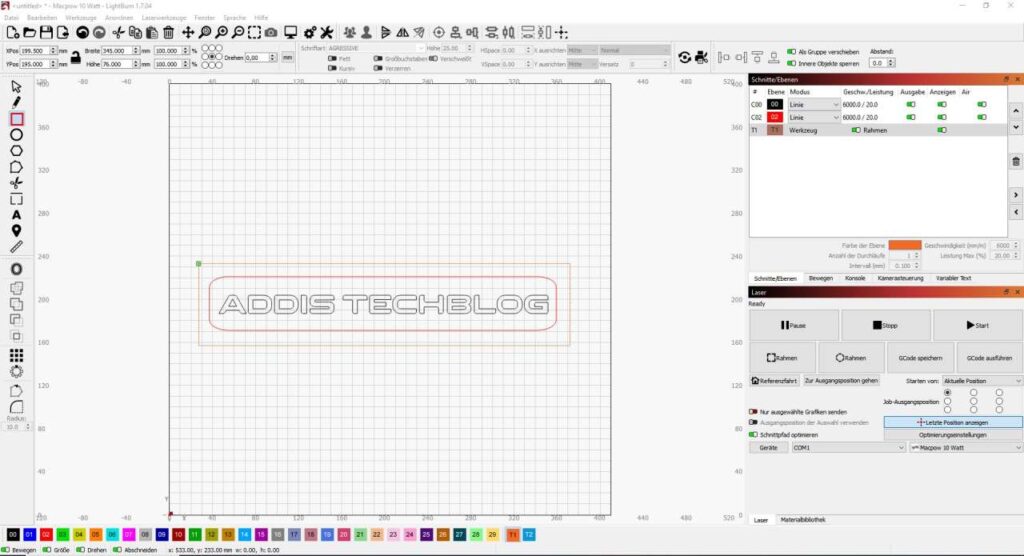The image size is (1024, 556).
Task: Click the pan/move arrows icon
Action: click(187, 32)
